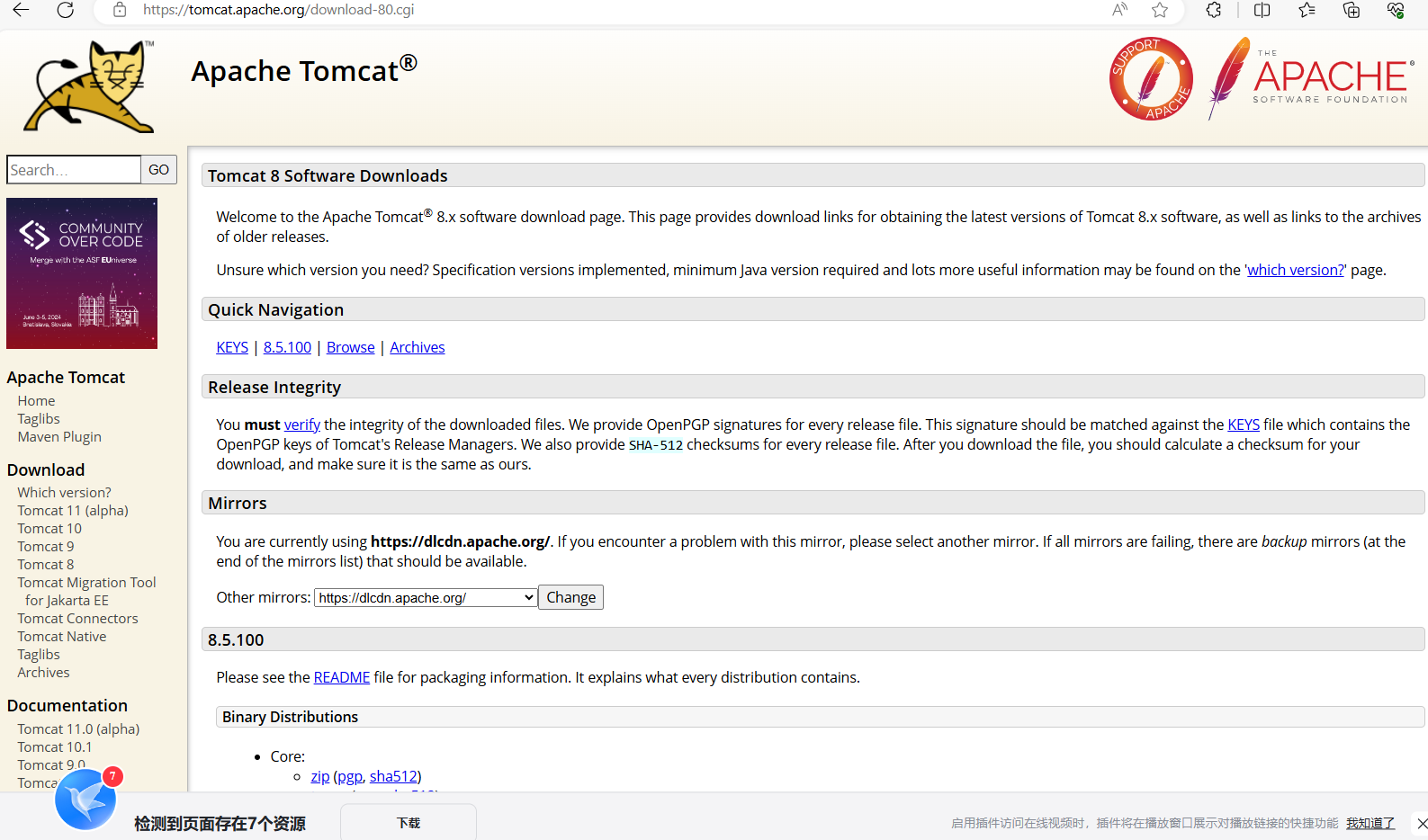Click the 下载 download button
The width and height of the screenshot is (1428, 840).
coord(409,823)
